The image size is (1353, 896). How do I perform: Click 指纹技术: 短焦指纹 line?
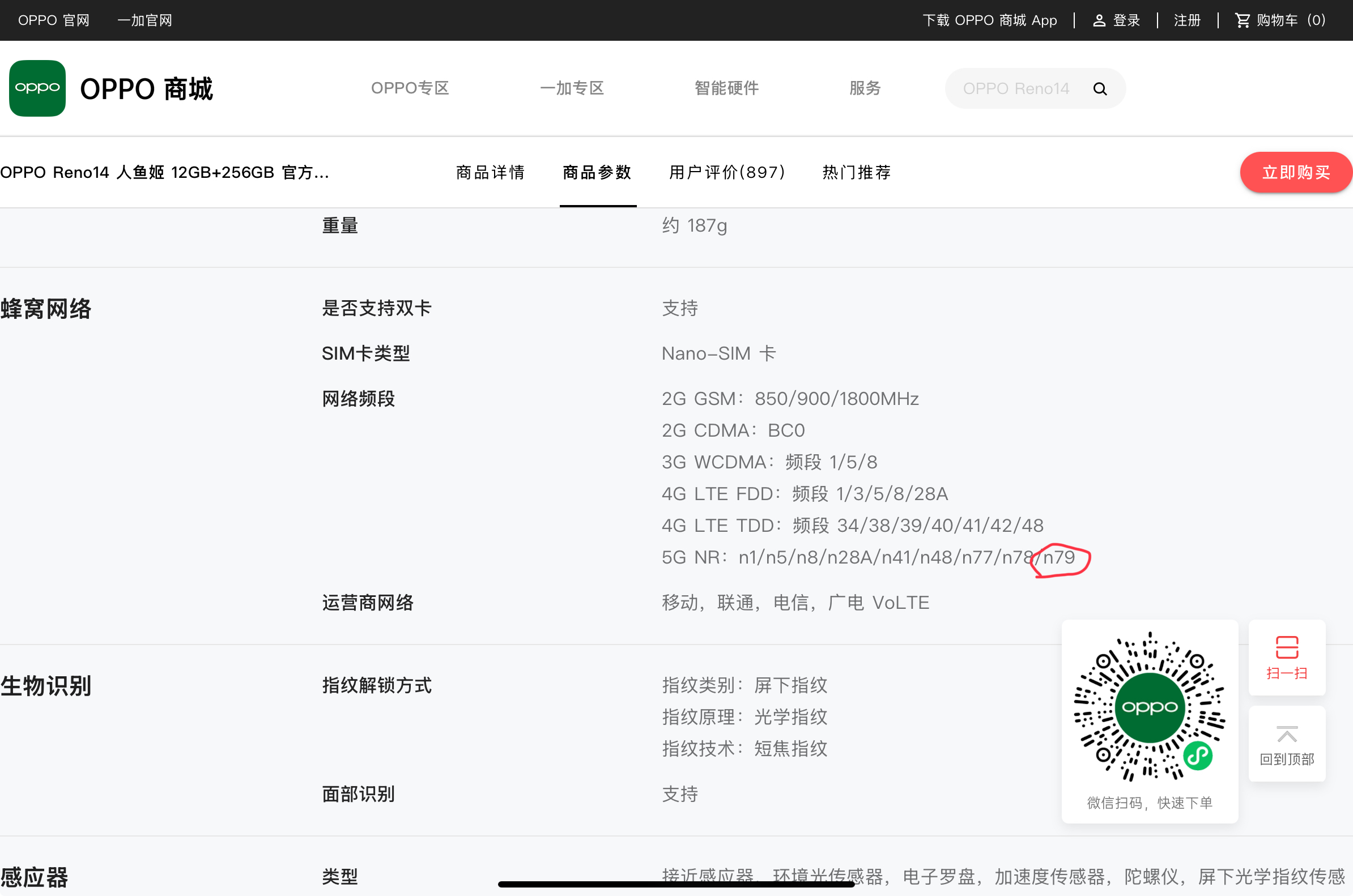(x=745, y=749)
